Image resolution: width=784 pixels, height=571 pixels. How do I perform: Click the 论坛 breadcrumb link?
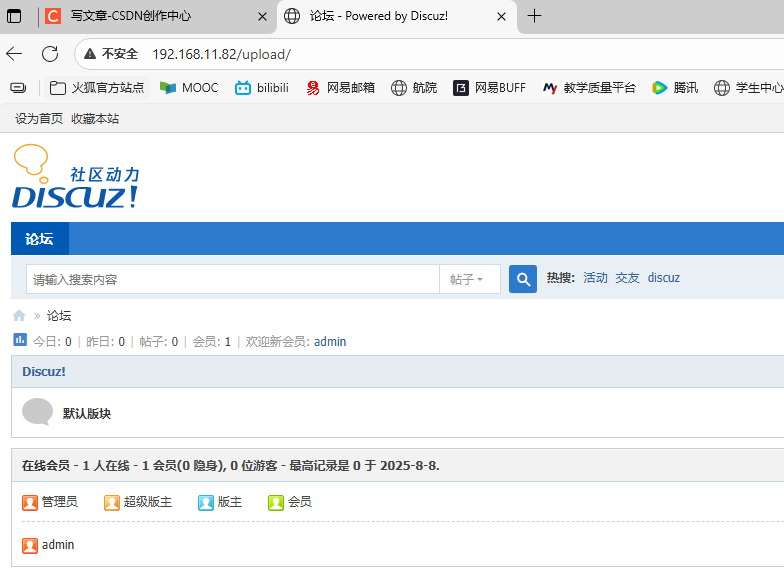point(59,316)
